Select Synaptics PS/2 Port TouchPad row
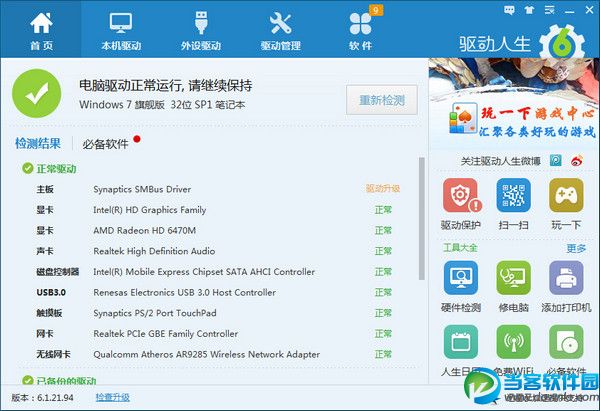The width and height of the screenshot is (600, 411). click(x=218, y=313)
